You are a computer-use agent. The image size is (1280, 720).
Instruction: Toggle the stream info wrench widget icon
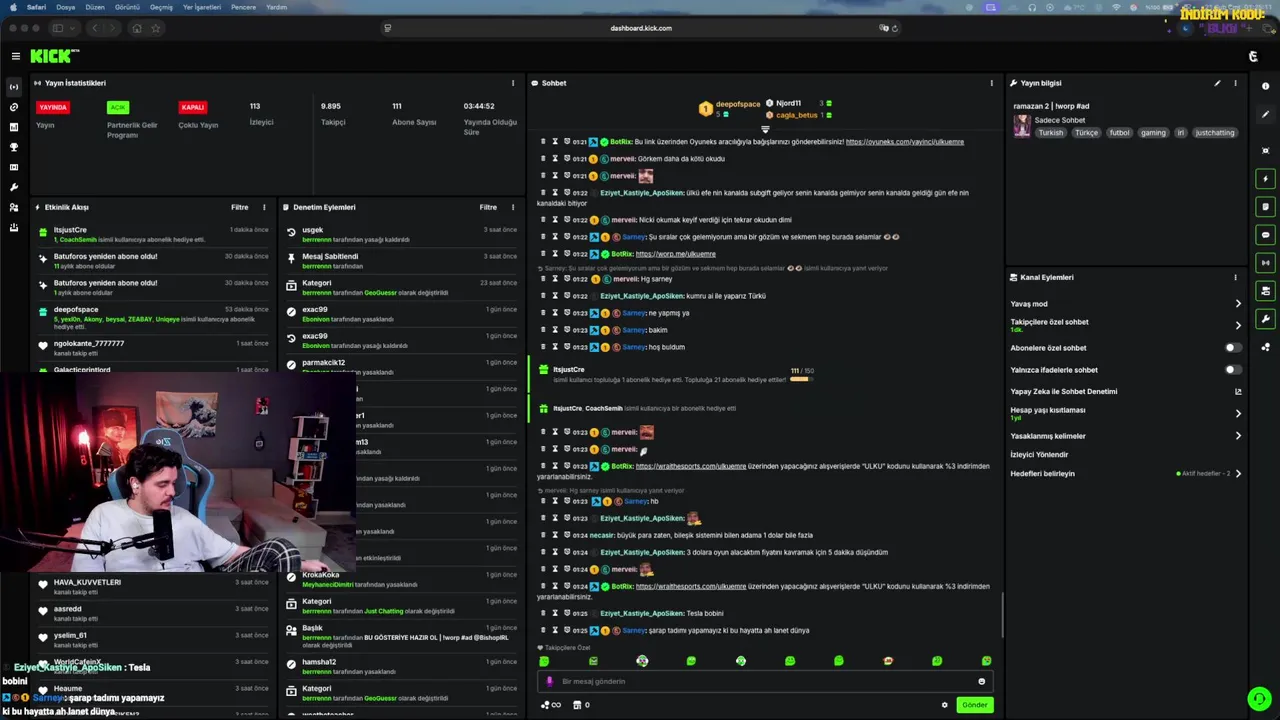click(1266, 319)
